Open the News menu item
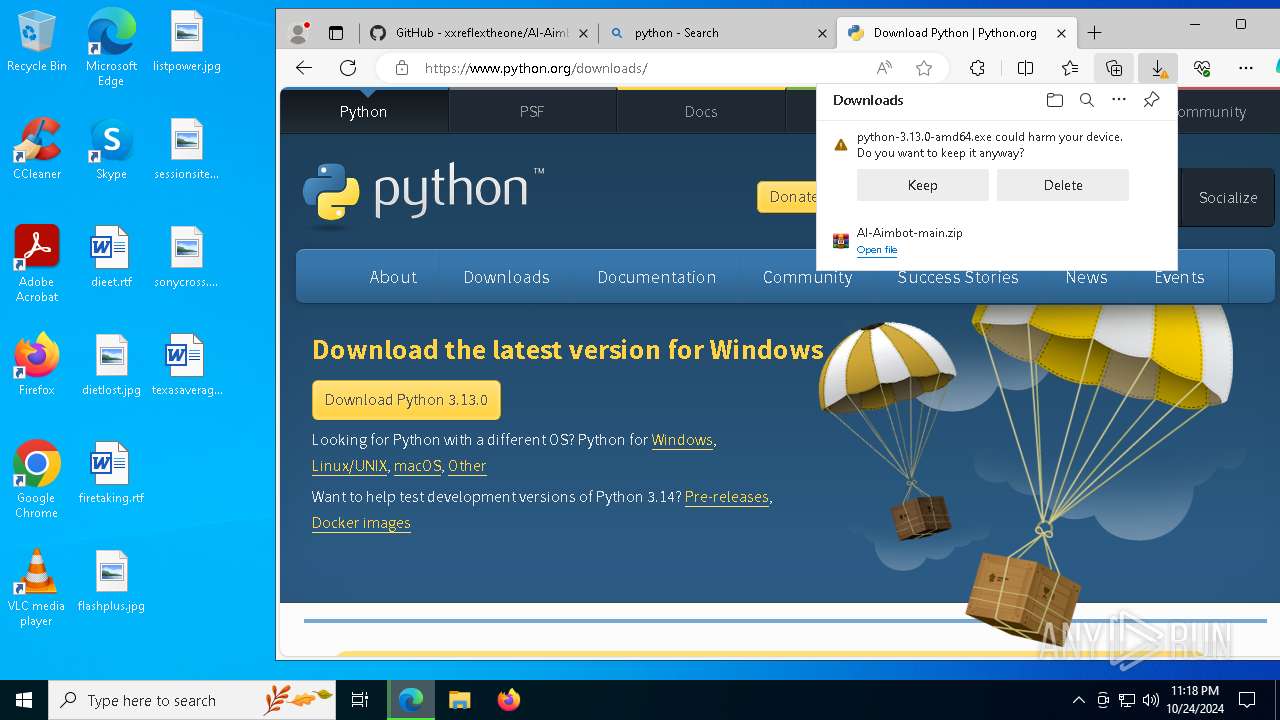1280x720 pixels. click(x=1086, y=277)
